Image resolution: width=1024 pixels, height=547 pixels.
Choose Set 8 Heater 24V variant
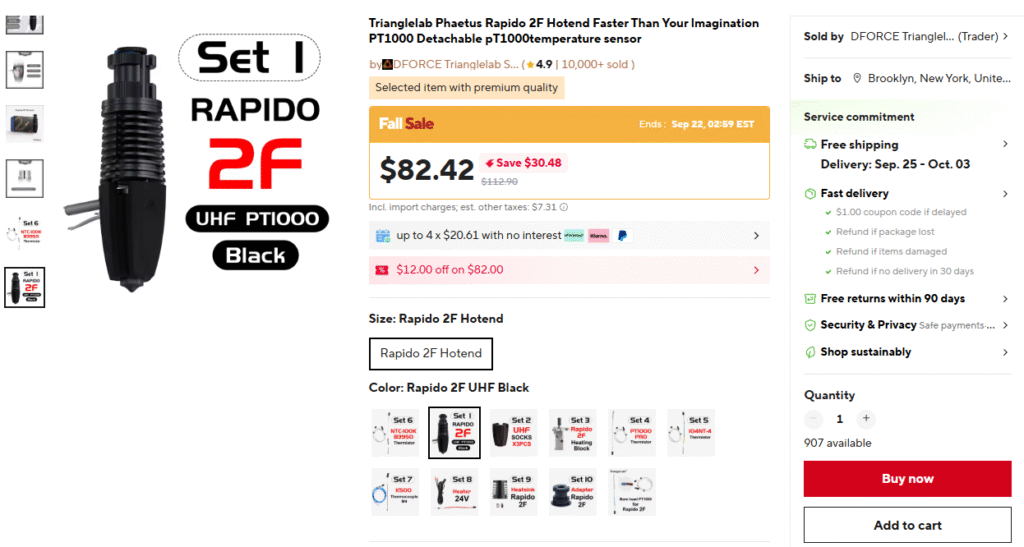click(454, 492)
